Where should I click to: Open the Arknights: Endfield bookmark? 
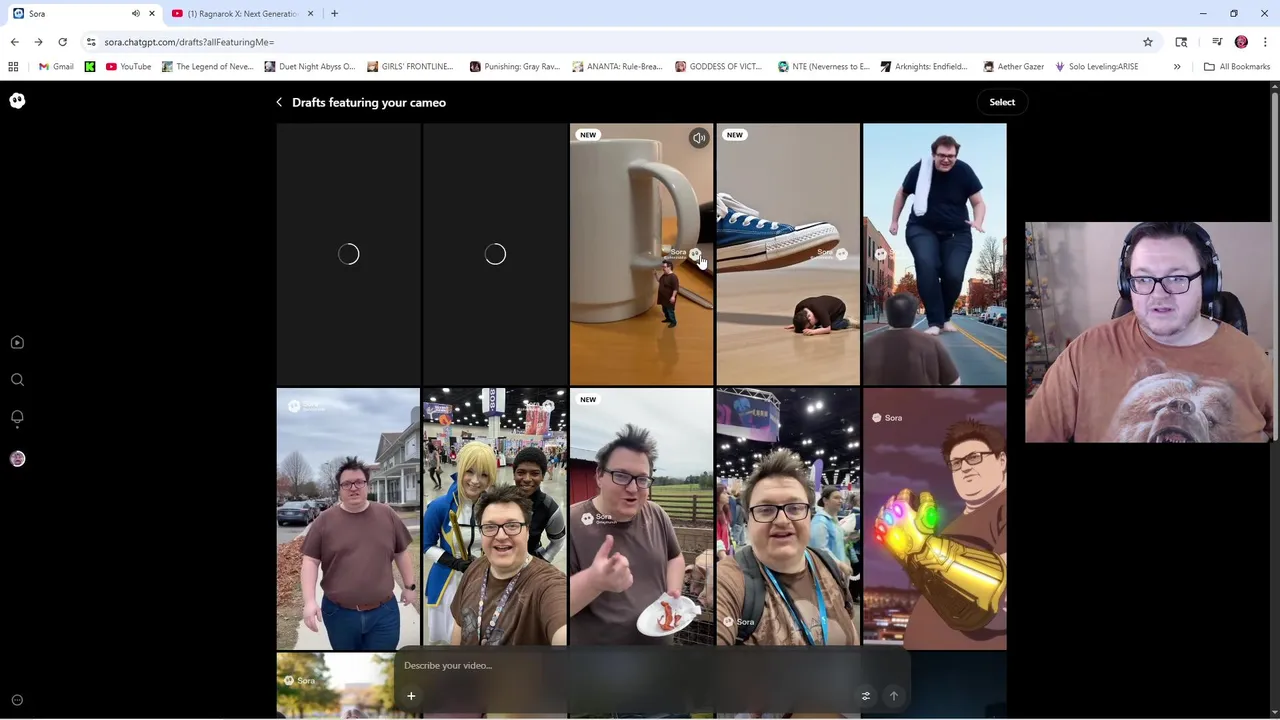(923, 67)
